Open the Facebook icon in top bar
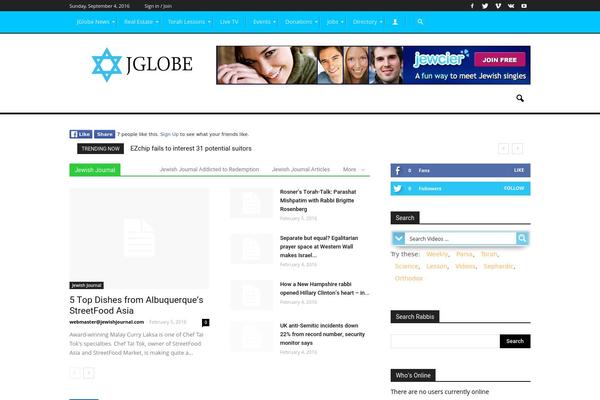The height and width of the screenshot is (400, 600). [472, 6]
